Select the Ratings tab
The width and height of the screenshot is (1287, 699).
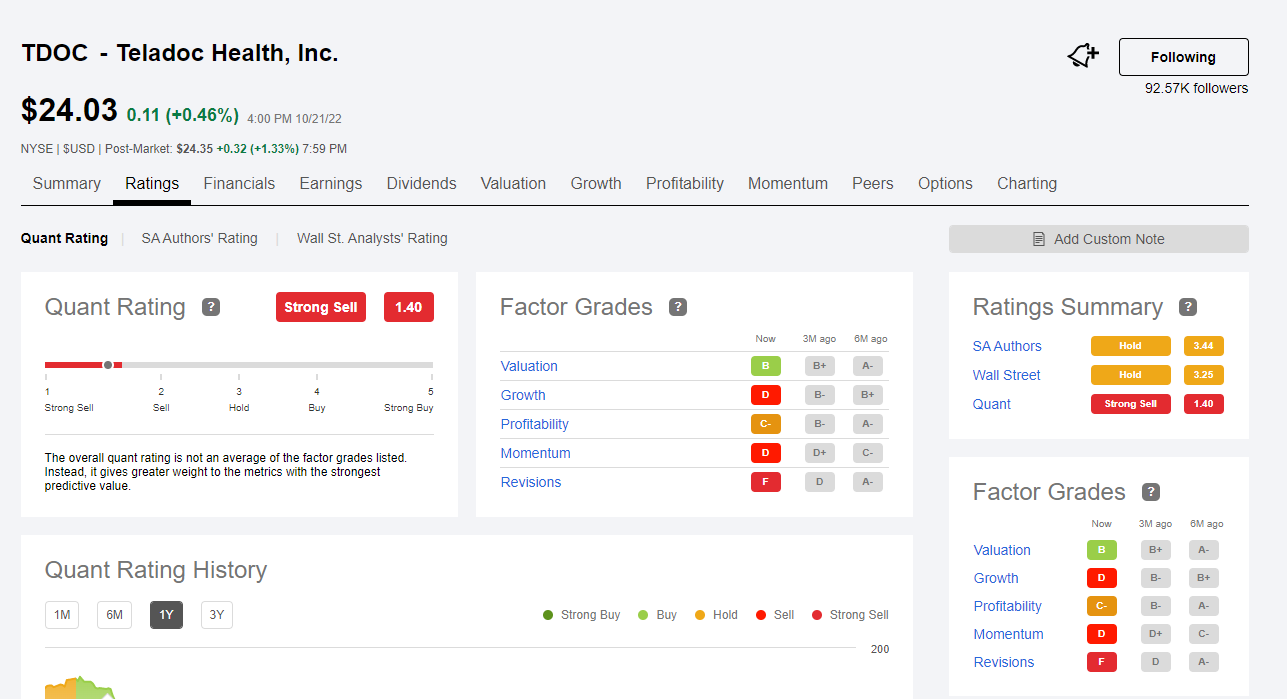152,184
